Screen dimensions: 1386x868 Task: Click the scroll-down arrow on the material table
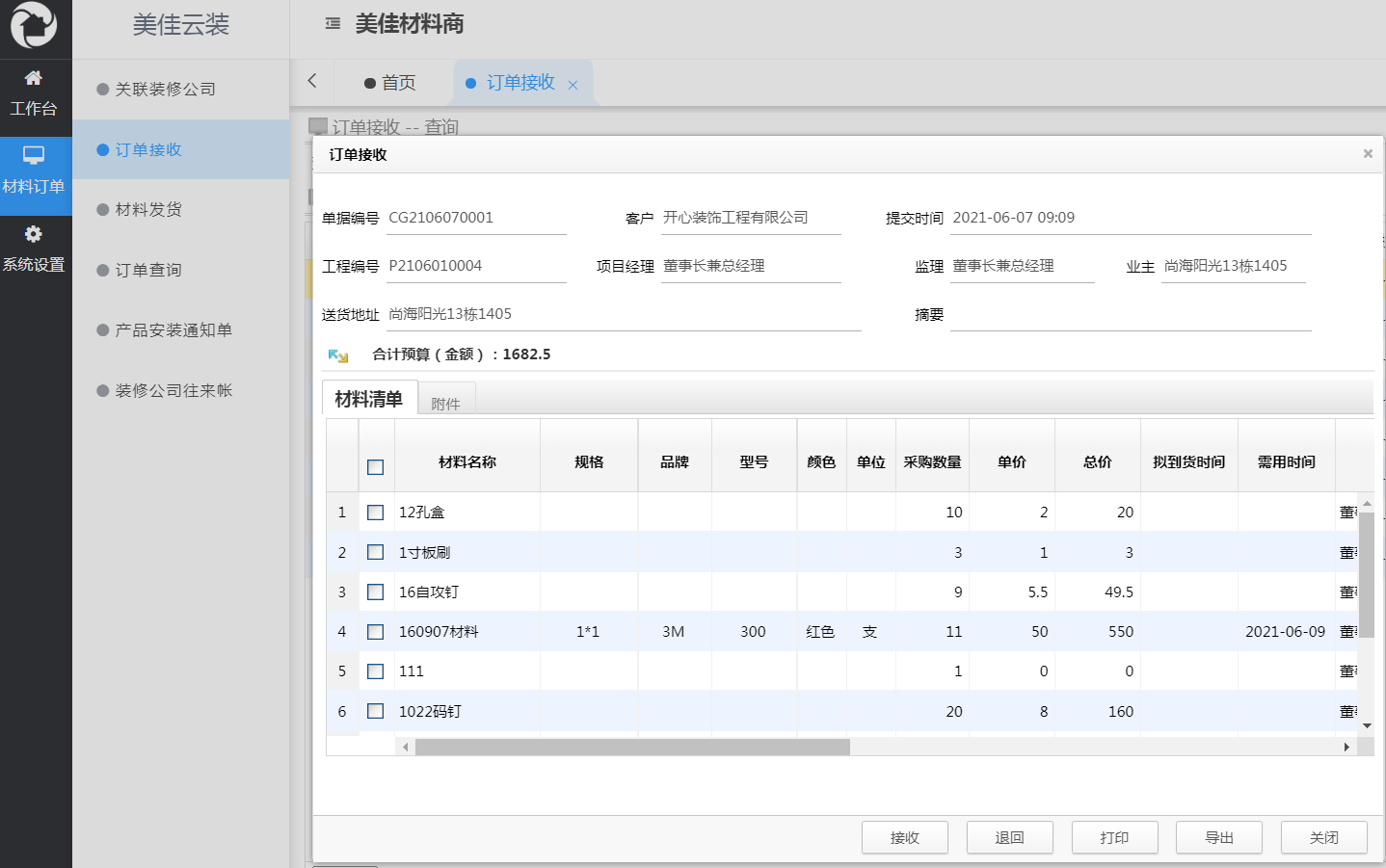1367,724
